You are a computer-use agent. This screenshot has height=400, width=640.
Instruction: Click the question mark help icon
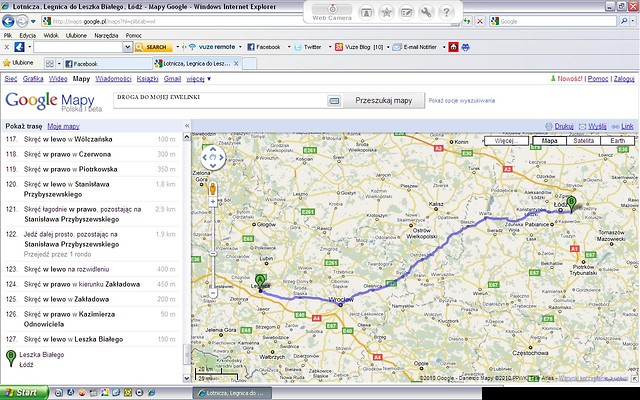coord(446,12)
